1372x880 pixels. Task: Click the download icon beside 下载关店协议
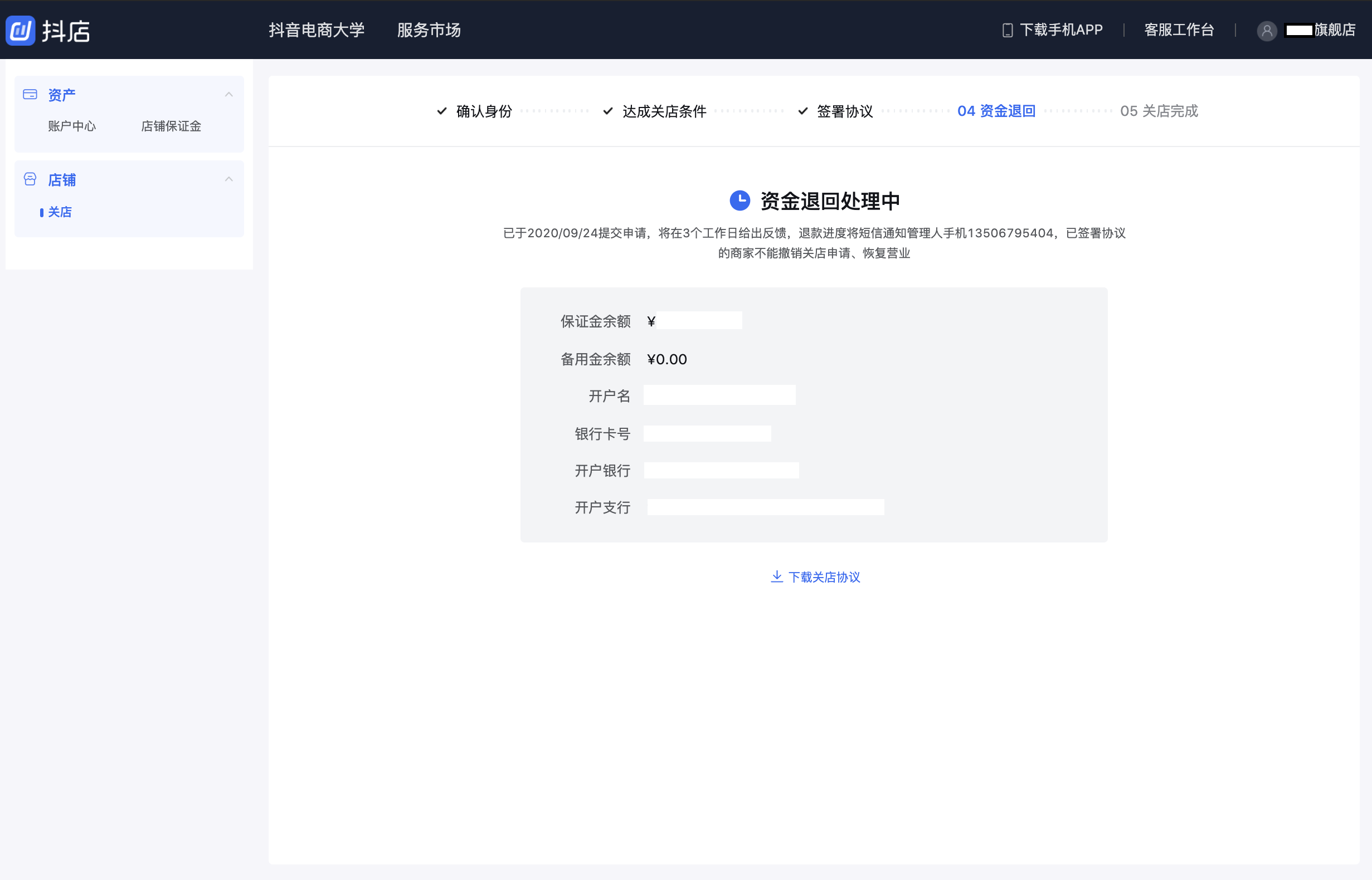[x=776, y=576]
